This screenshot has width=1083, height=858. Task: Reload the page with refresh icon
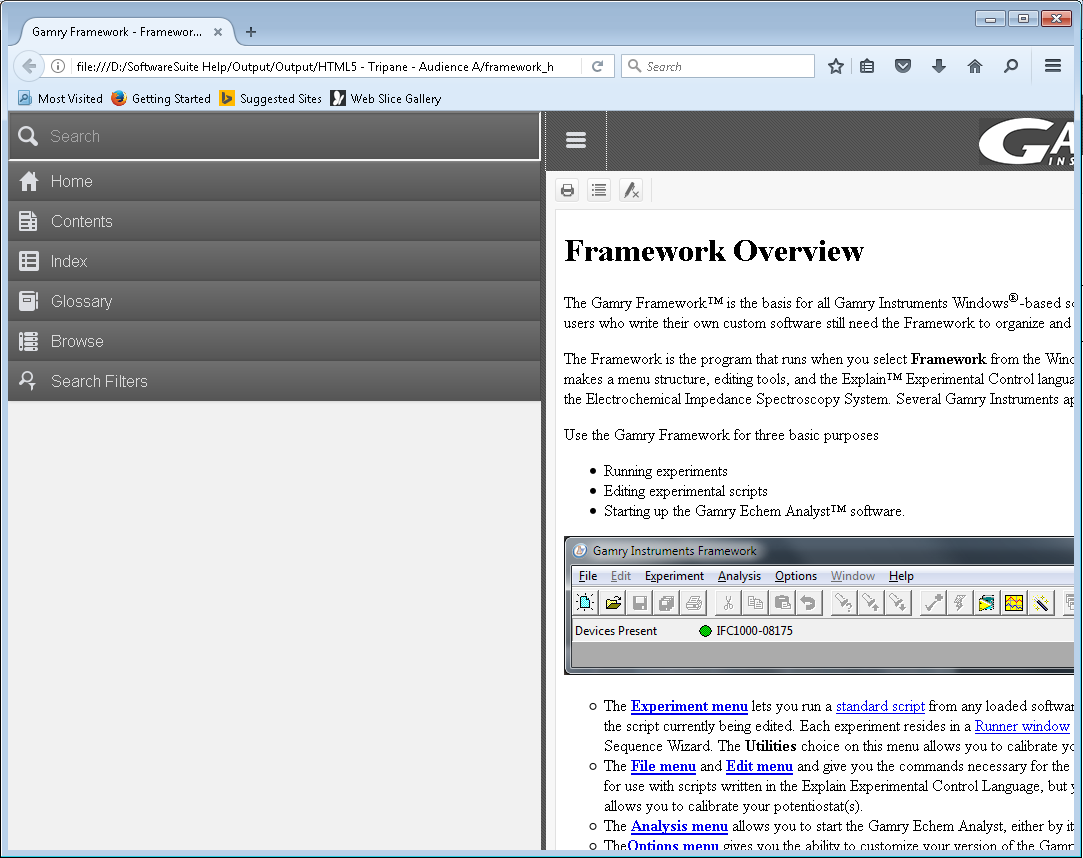598,66
